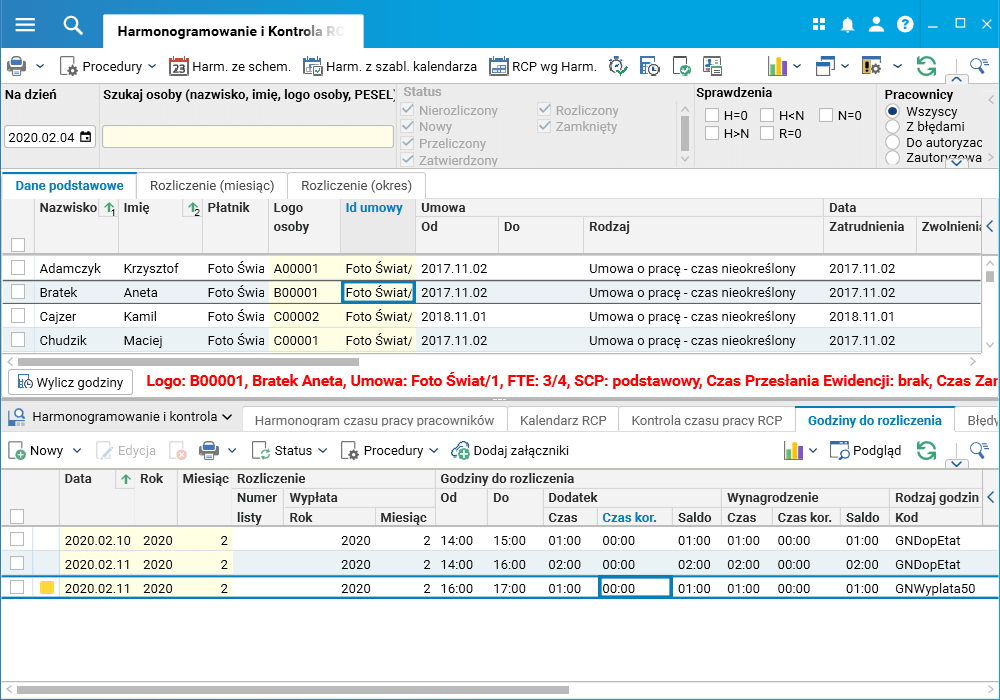This screenshot has width=1000, height=700.
Task: Click the top grid horizontal scrollbar
Action: click(x=188, y=361)
